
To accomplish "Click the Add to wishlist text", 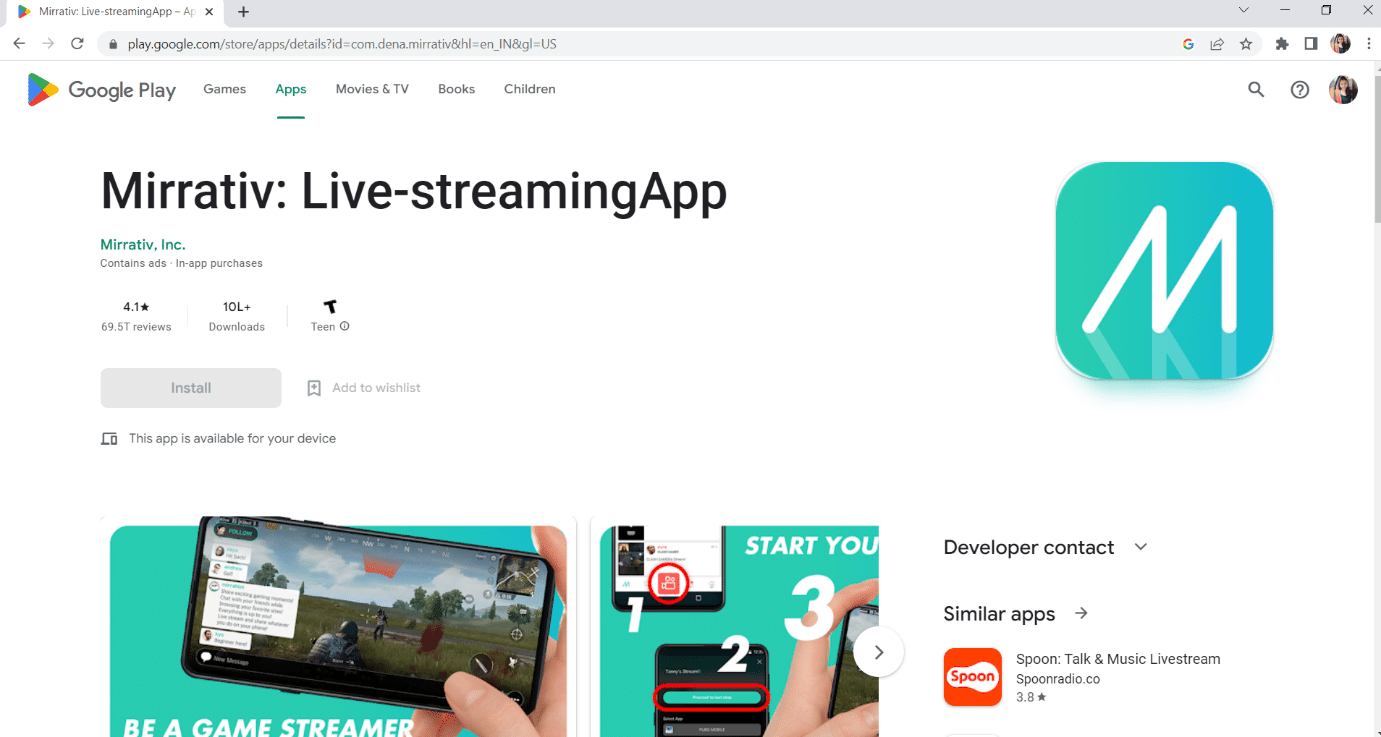I will pyautogui.click(x=377, y=388).
